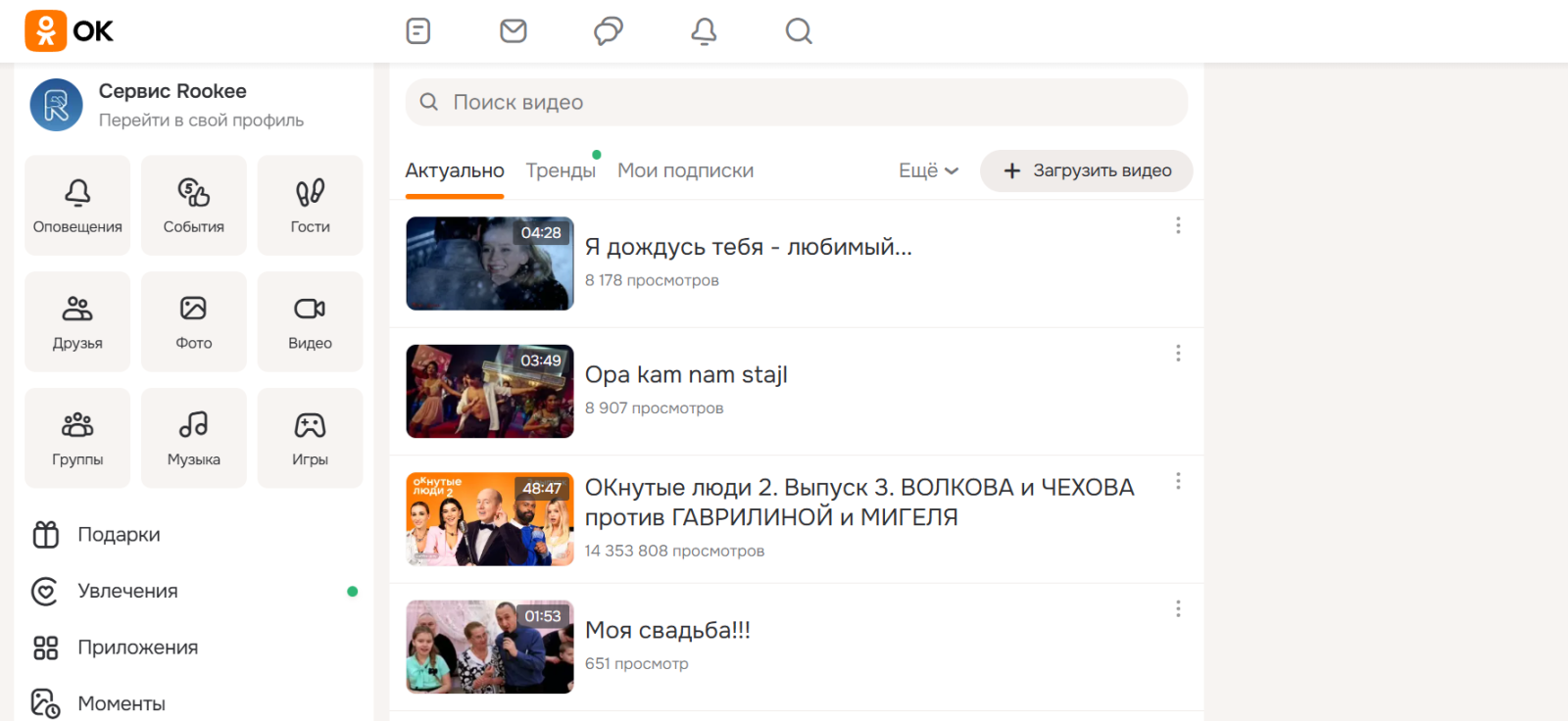This screenshot has width=1568, height=721.
Task: Open the Группы tile
Action: [x=77, y=438]
